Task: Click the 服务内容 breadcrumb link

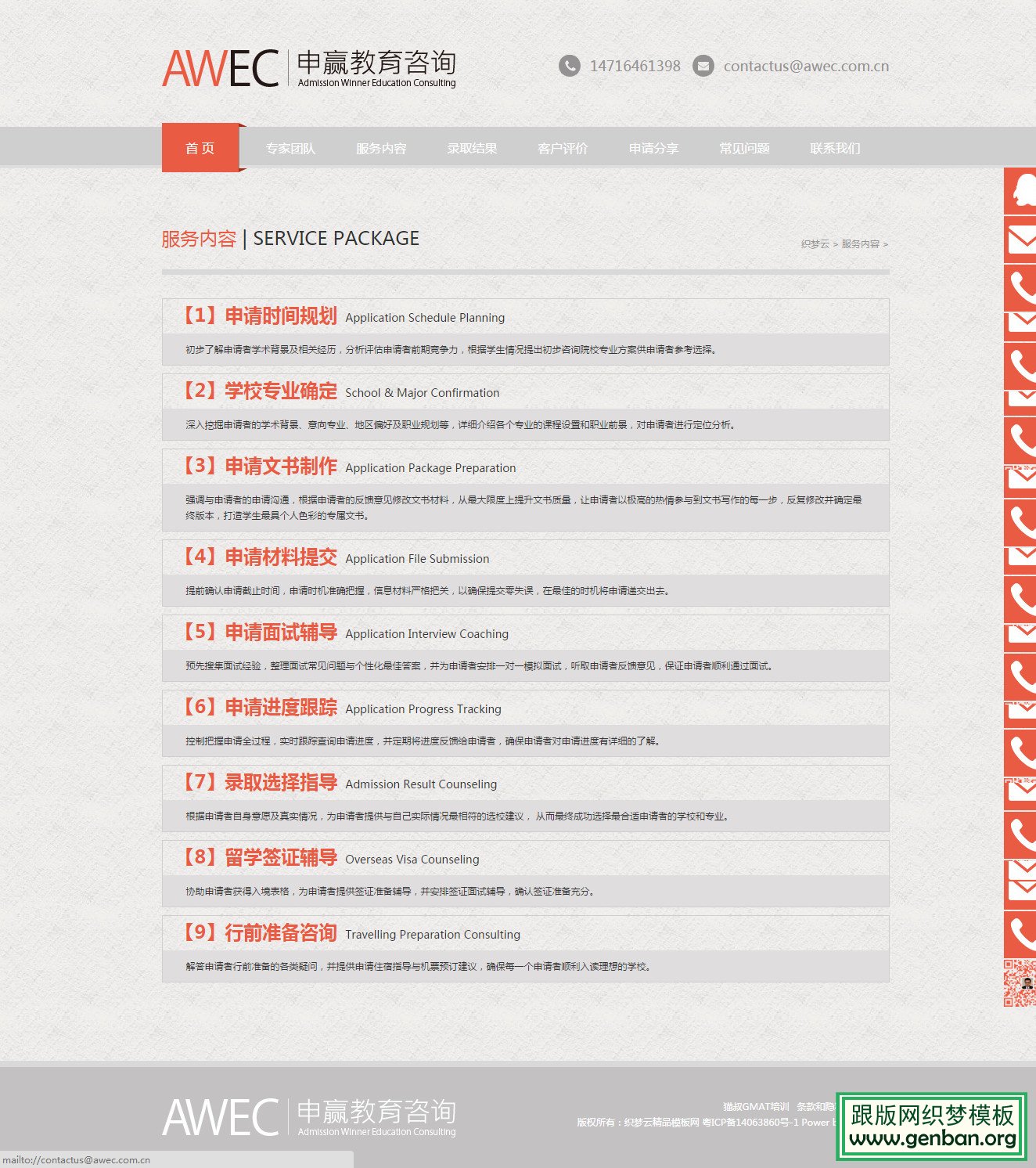Action: [860, 244]
